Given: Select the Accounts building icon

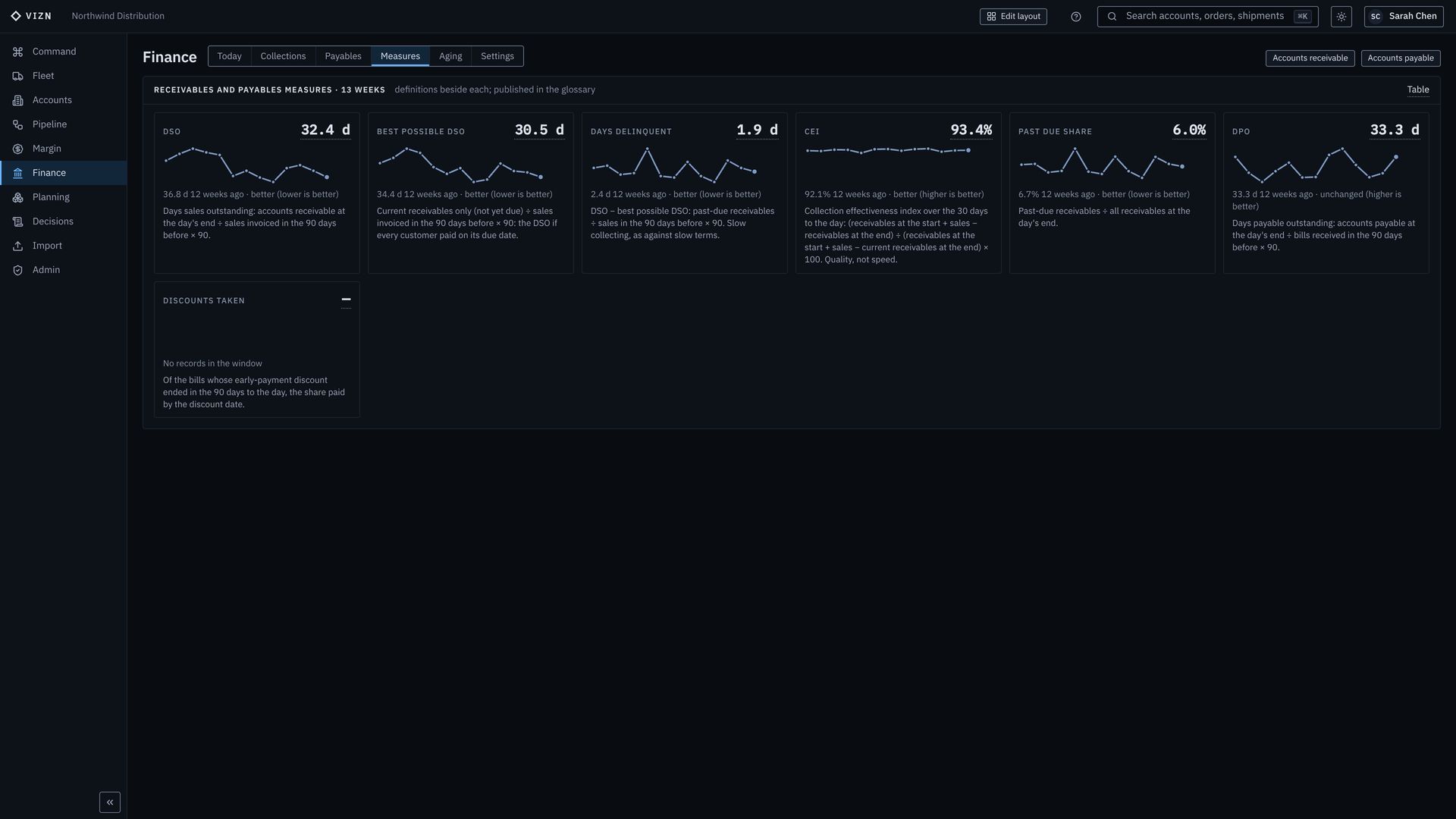Looking at the screenshot, I should click(17, 100).
